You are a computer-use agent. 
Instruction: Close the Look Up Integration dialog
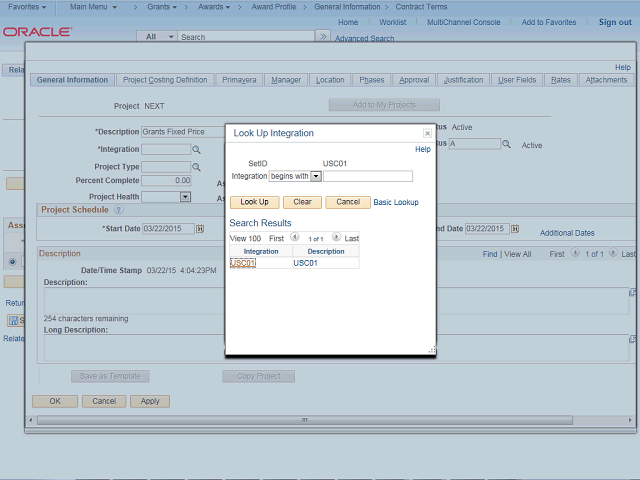pyautogui.click(x=427, y=133)
